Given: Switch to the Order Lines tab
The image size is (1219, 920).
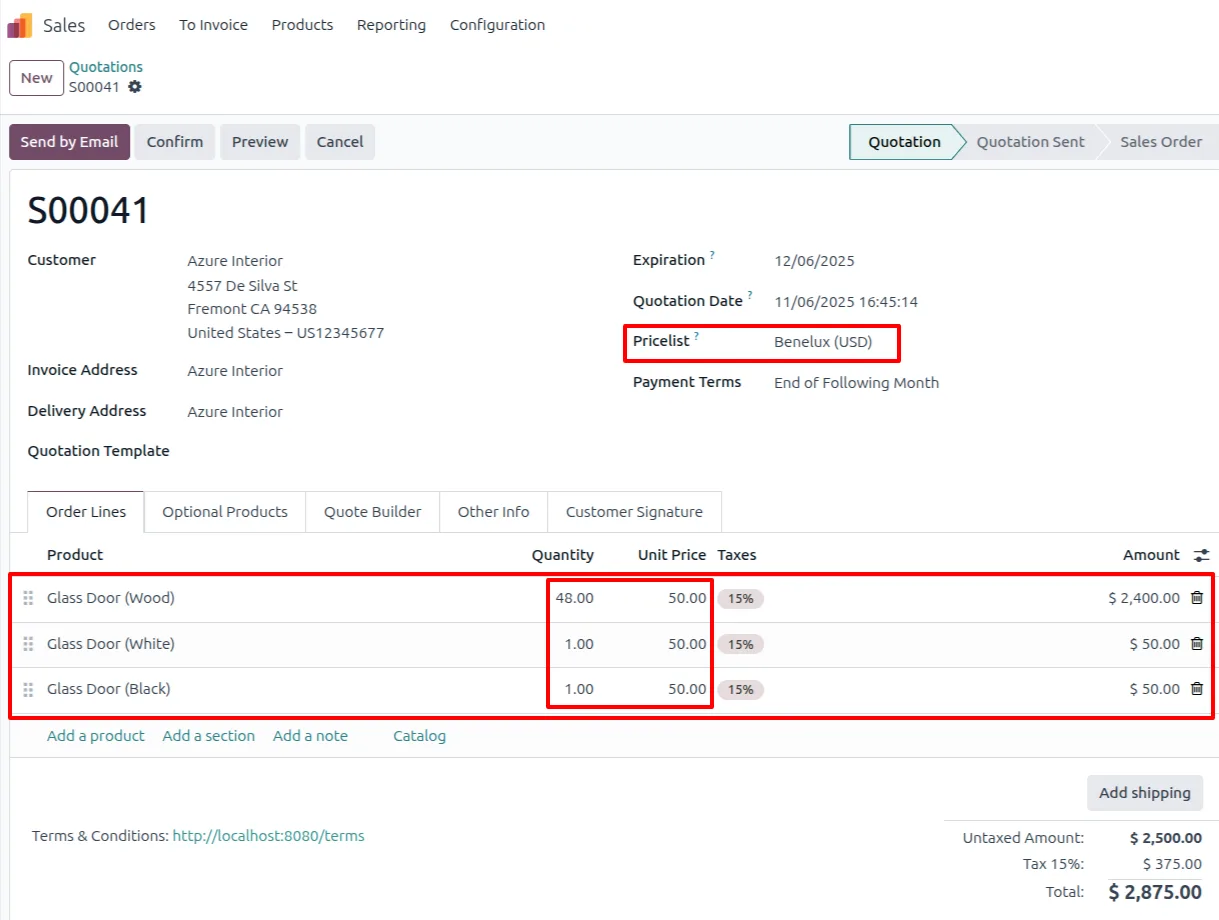Looking at the screenshot, I should click(86, 512).
